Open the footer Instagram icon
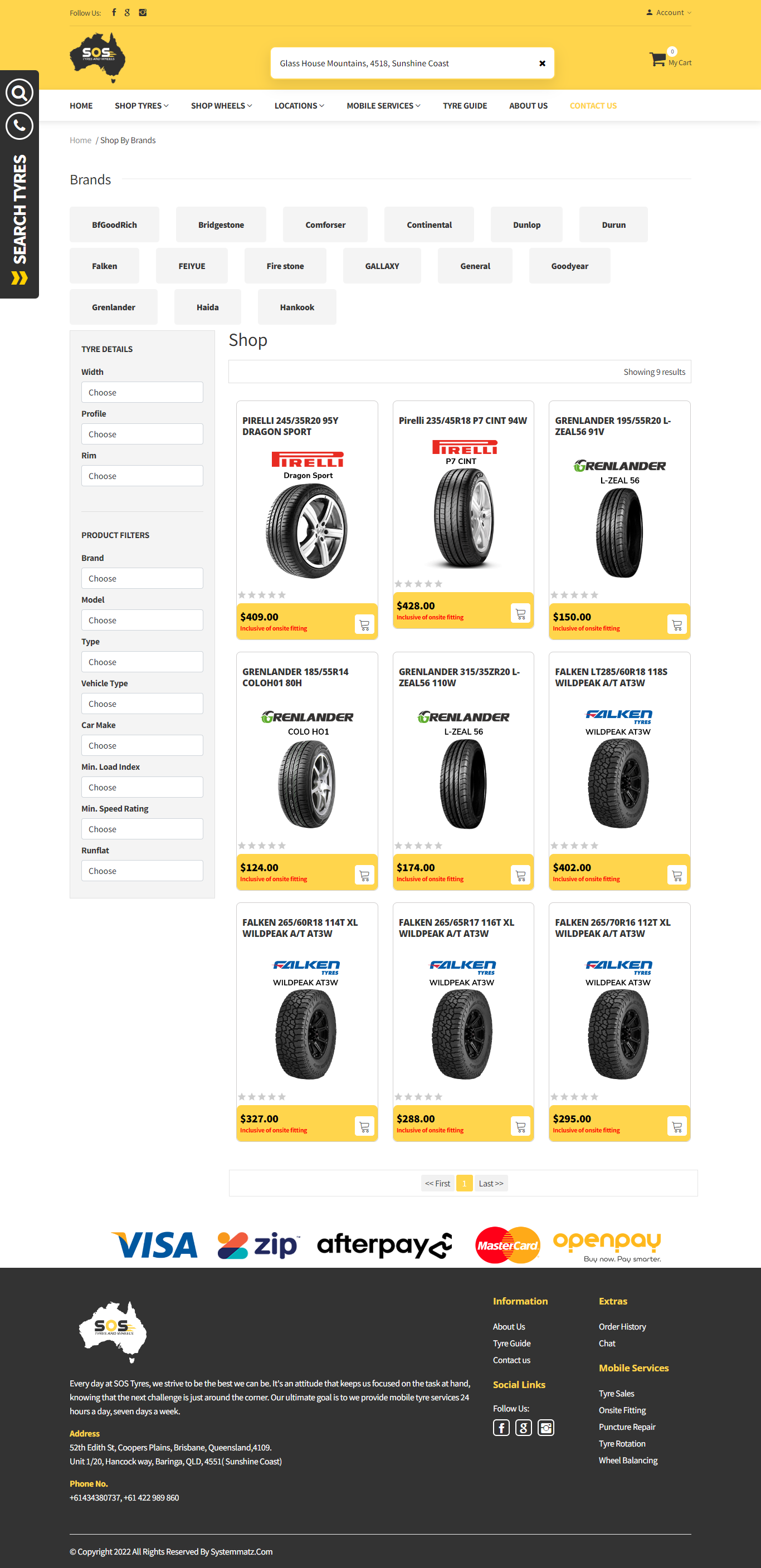Screen dimensions: 761x1568 pyautogui.click(x=546, y=1428)
